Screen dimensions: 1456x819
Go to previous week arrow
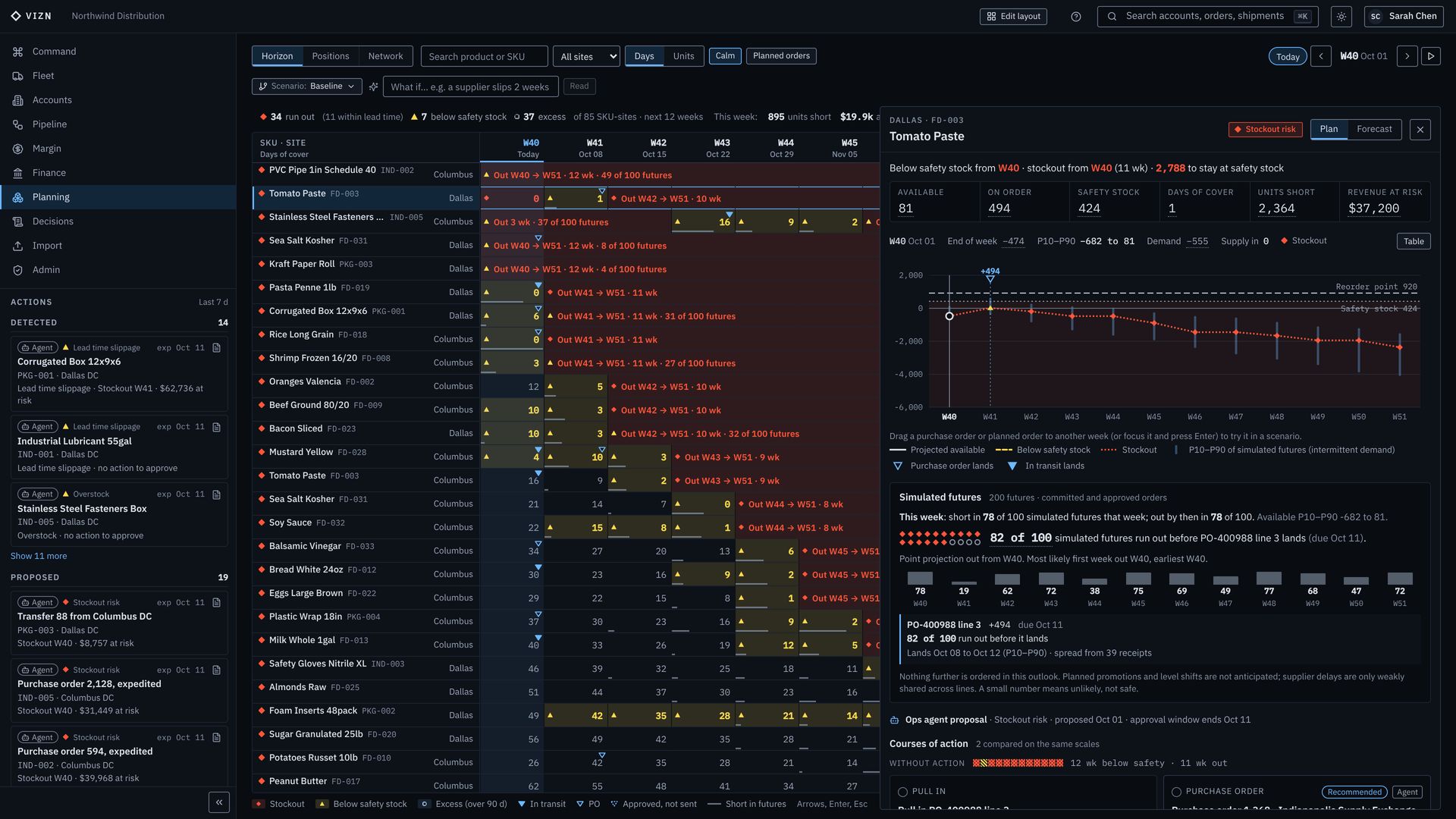(x=1320, y=56)
